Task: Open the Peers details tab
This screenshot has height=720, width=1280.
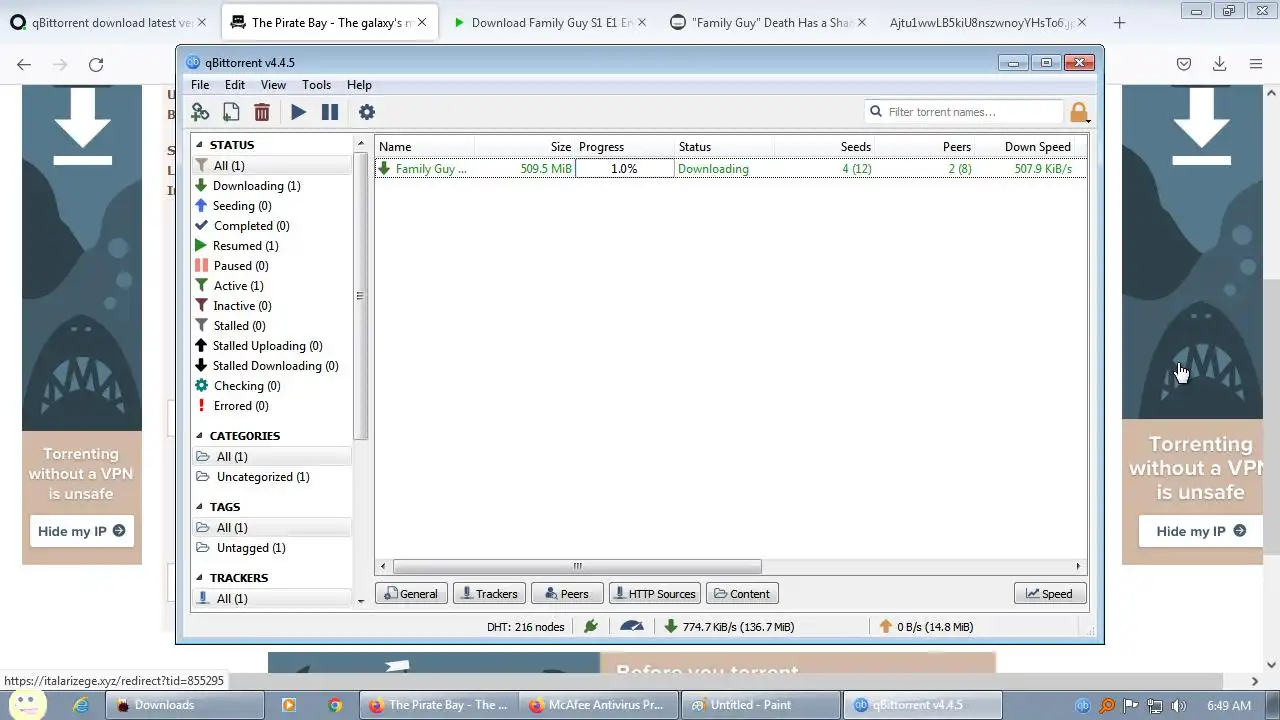Action: pos(567,594)
